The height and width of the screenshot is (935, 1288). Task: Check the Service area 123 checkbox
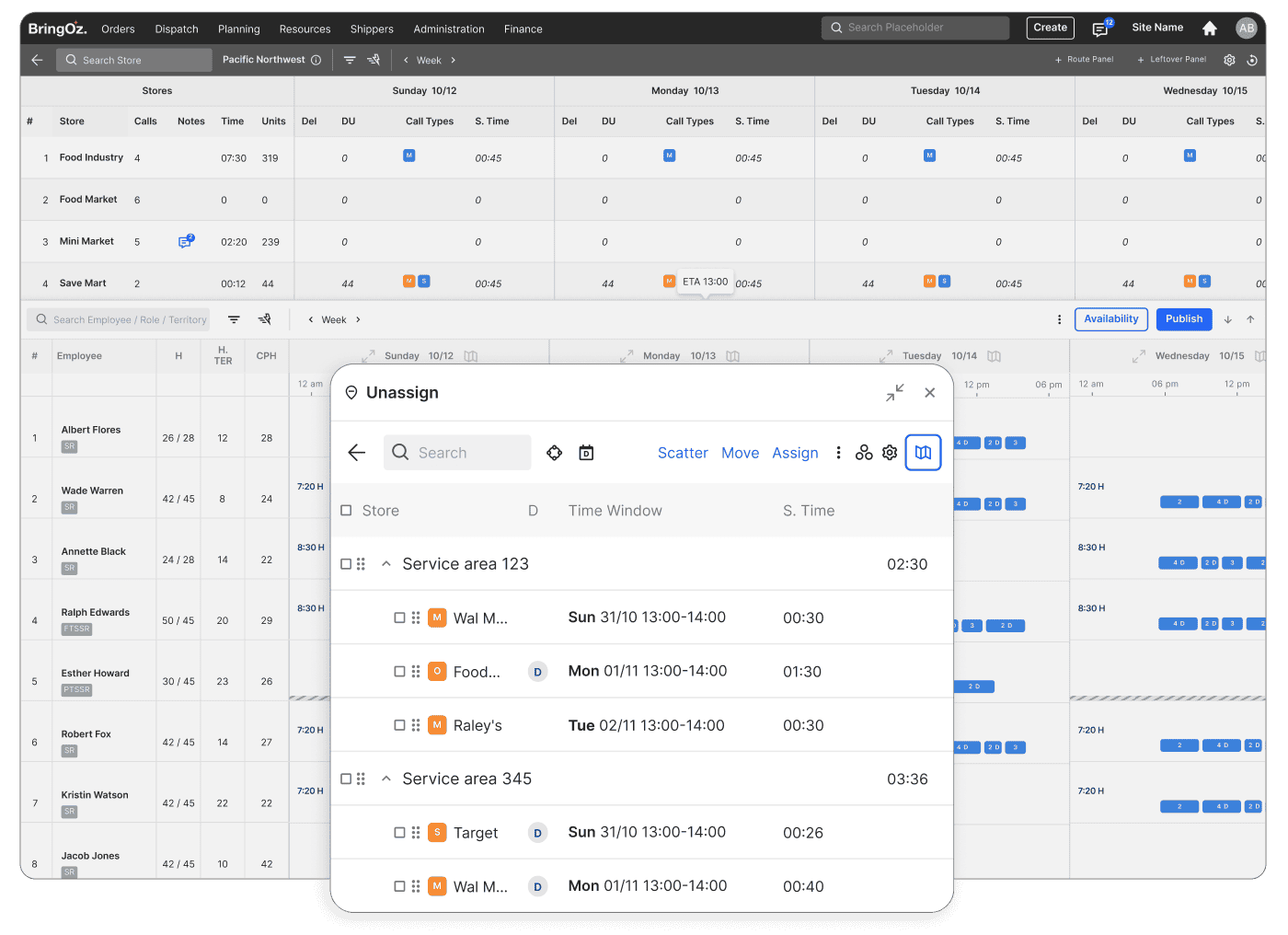point(346,564)
